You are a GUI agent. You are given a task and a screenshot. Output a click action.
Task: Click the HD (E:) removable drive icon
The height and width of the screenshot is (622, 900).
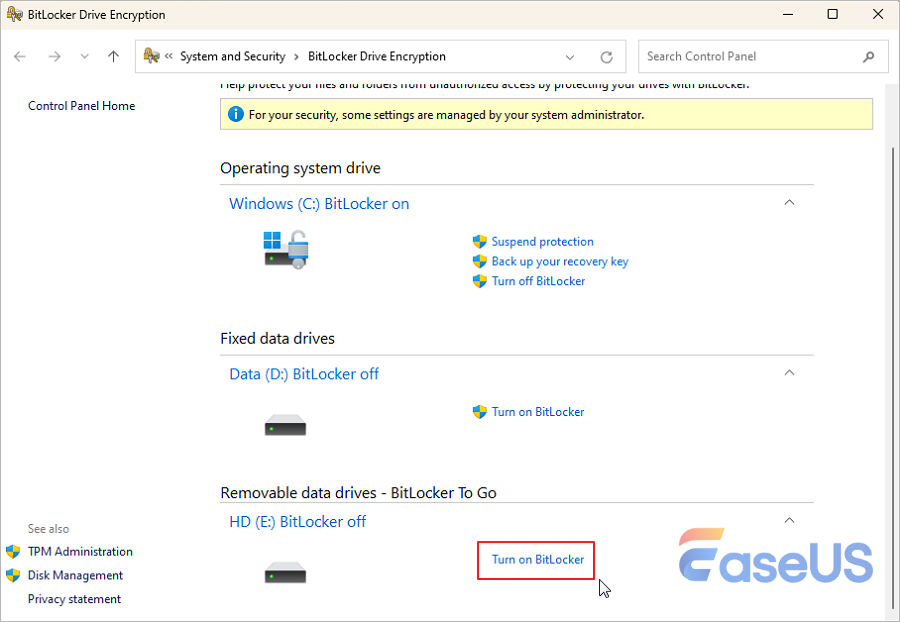[x=285, y=572]
